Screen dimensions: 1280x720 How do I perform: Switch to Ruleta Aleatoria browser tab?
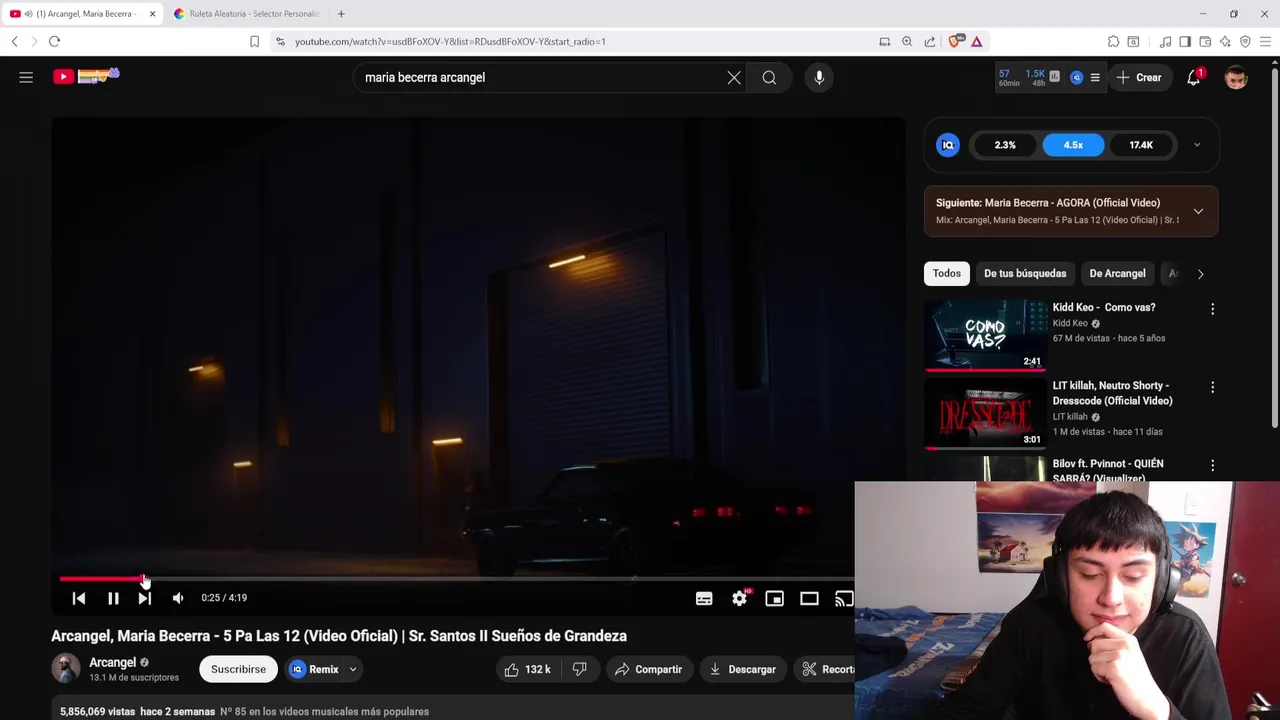click(x=246, y=14)
